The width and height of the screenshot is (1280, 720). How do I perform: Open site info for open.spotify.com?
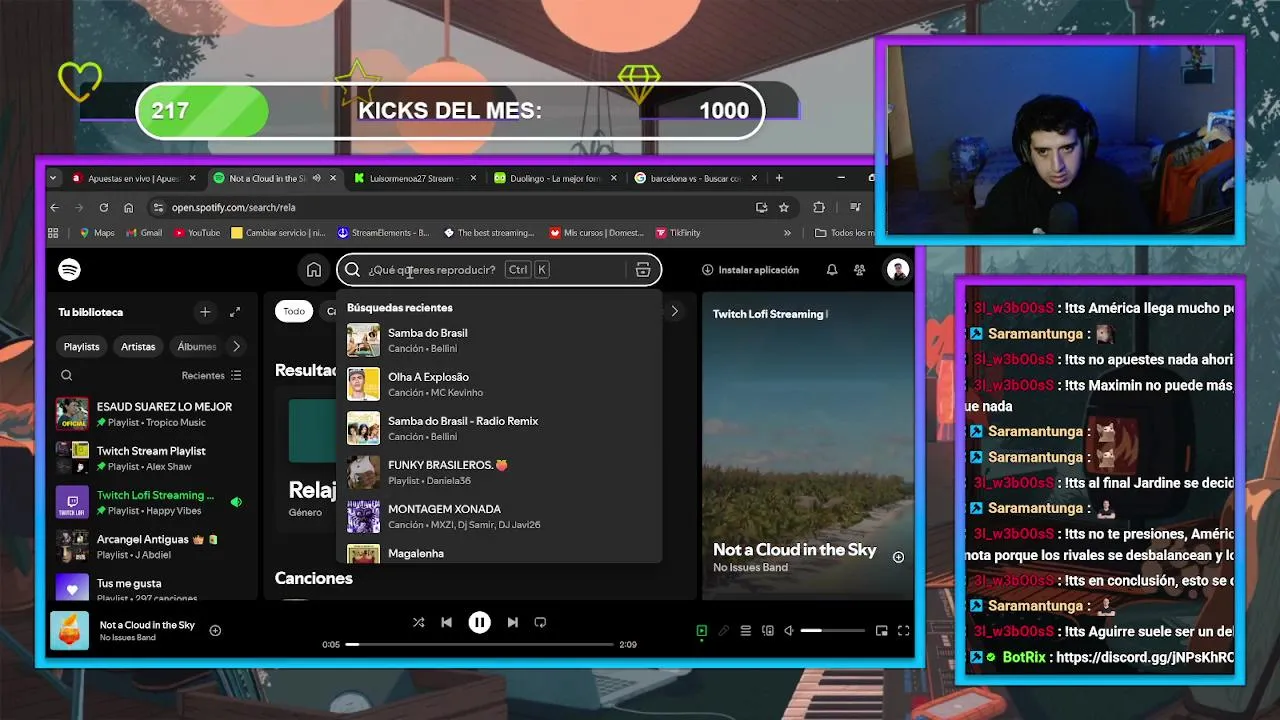tap(158, 208)
